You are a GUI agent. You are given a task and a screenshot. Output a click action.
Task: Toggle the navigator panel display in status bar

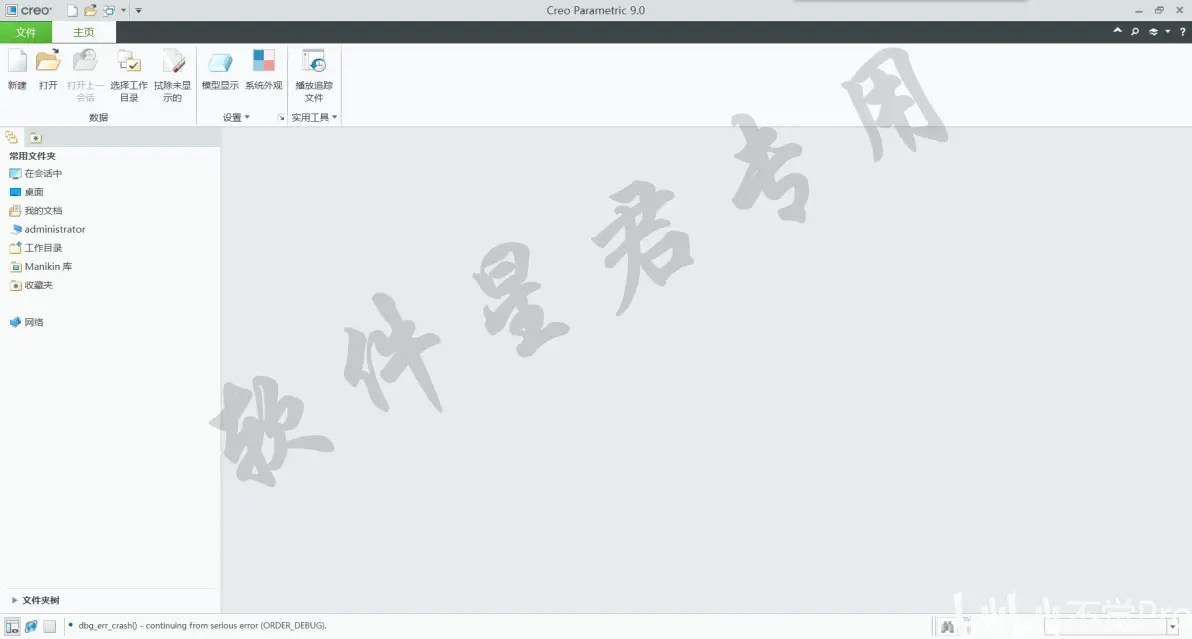(x=12, y=627)
